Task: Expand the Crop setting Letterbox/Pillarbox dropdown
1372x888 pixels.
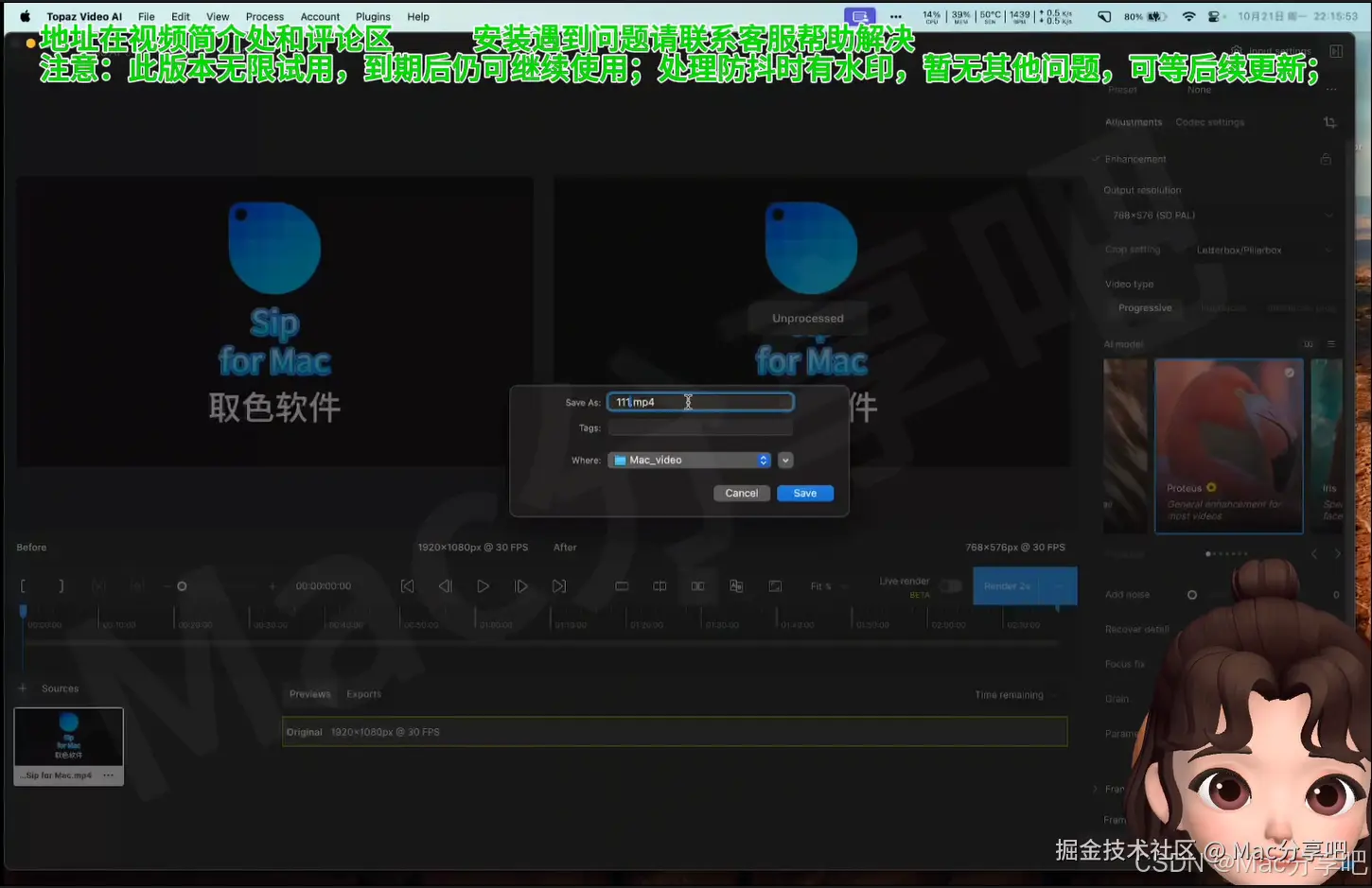Action: click(1263, 249)
